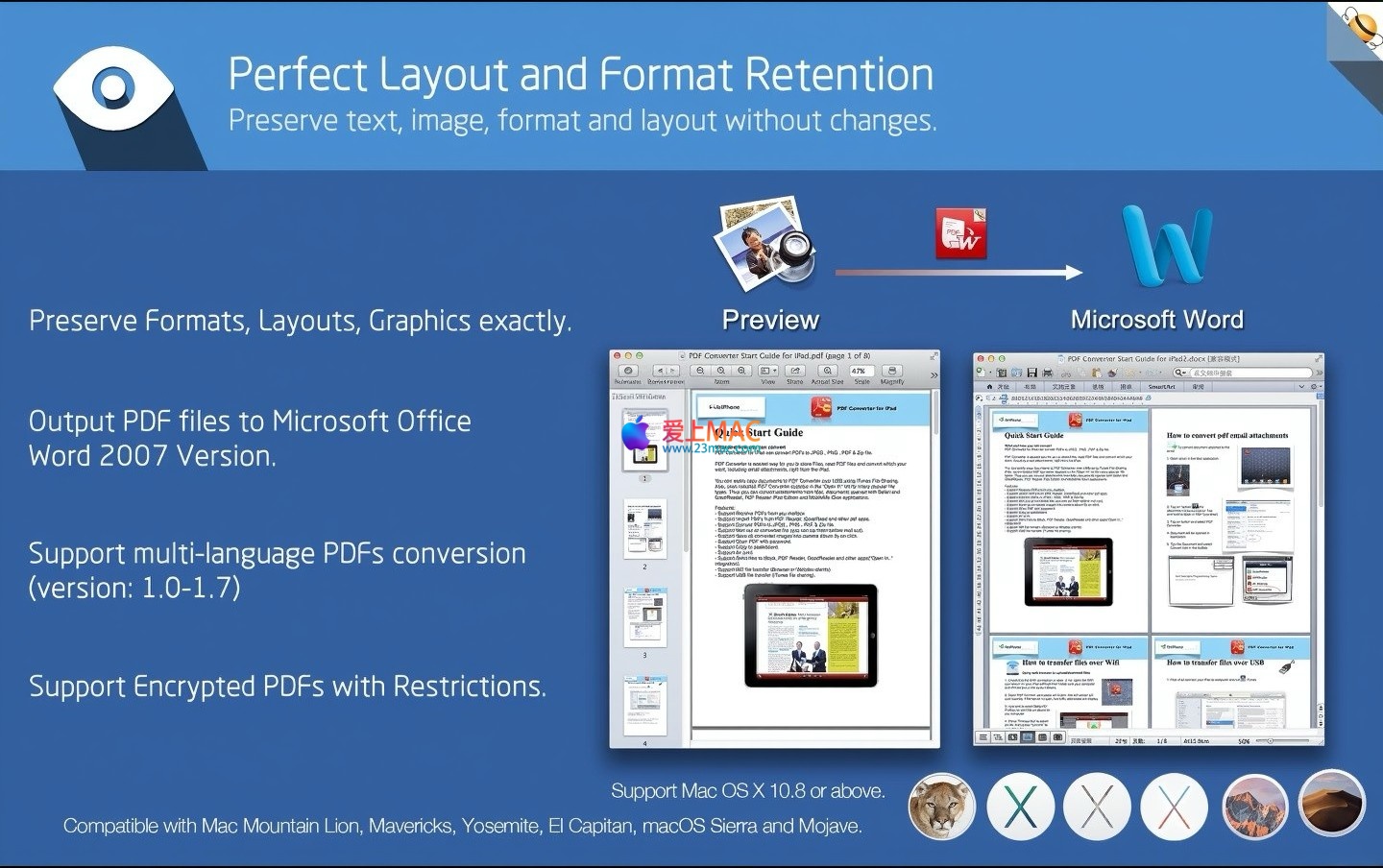This screenshot has height=868, width=1383.
Task: Click the Mountain Lion OS icon
Action: click(x=941, y=807)
